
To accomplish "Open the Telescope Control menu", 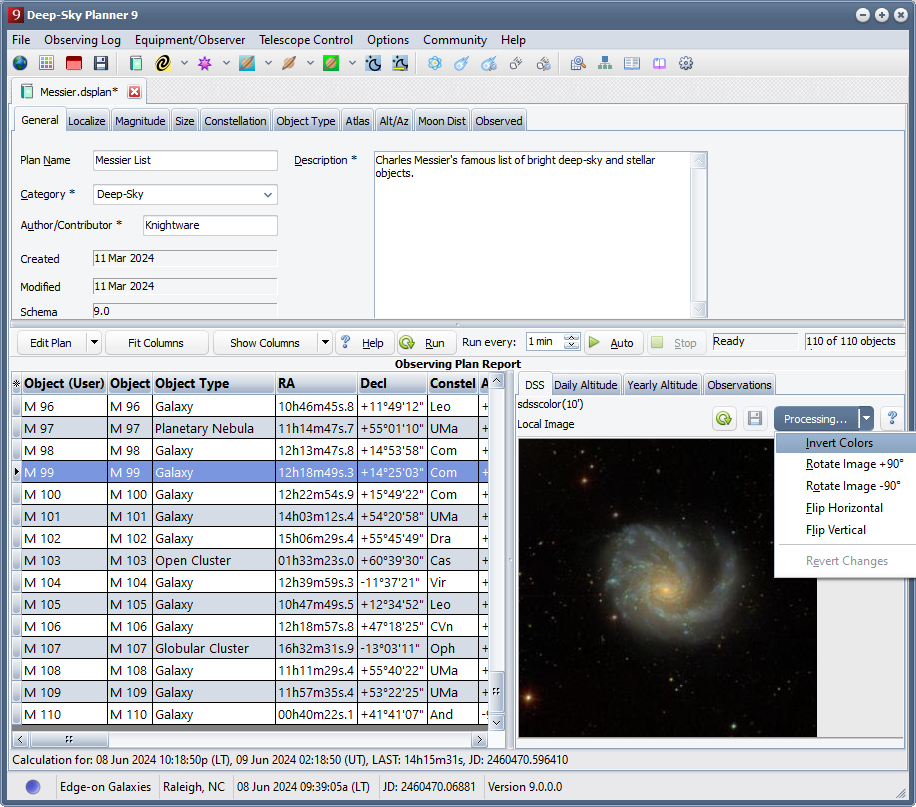I will coord(305,40).
